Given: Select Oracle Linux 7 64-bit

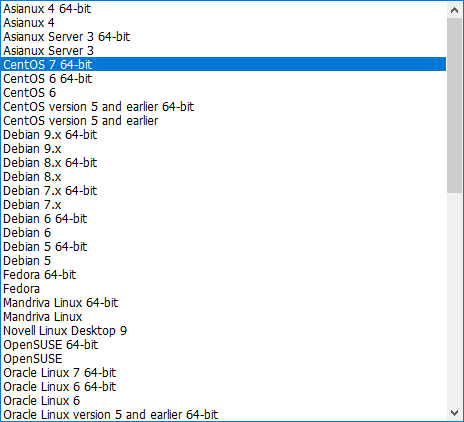Looking at the screenshot, I should coord(223,373).
